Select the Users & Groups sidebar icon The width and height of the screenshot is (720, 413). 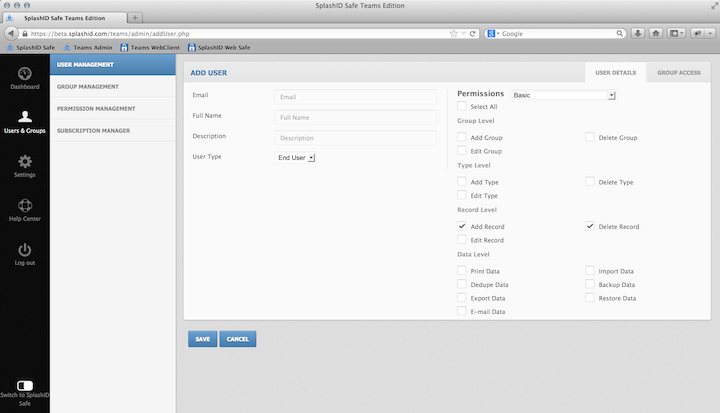25,116
